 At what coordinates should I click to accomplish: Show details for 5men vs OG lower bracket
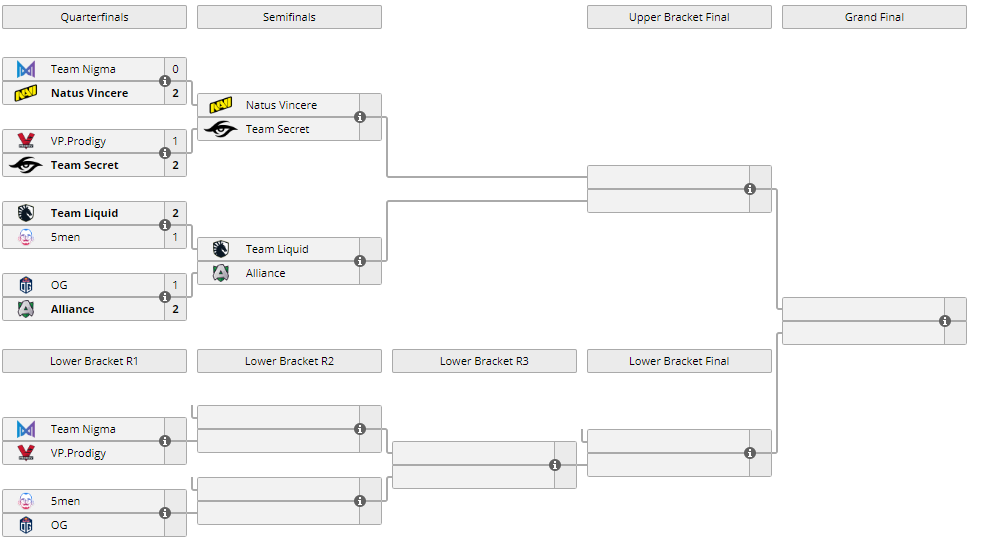pos(165,513)
